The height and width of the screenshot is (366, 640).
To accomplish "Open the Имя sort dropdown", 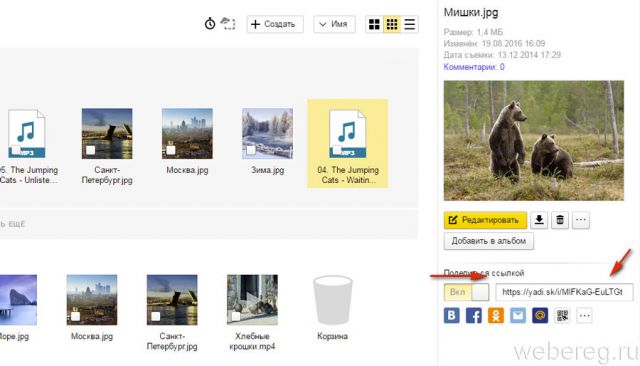I will pyautogui.click(x=334, y=24).
